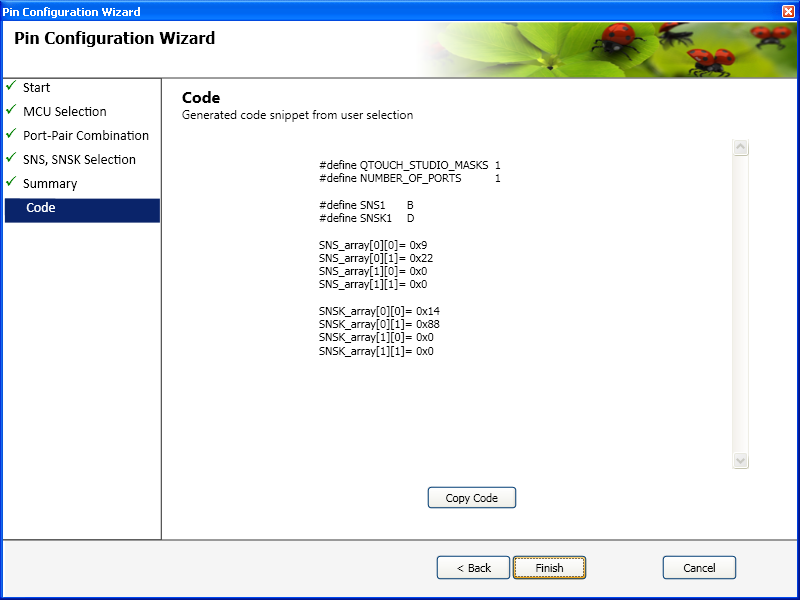Click the 'SNSK_array[0][0]= 0x14' line
Screen dimensions: 800x600
coord(379,311)
